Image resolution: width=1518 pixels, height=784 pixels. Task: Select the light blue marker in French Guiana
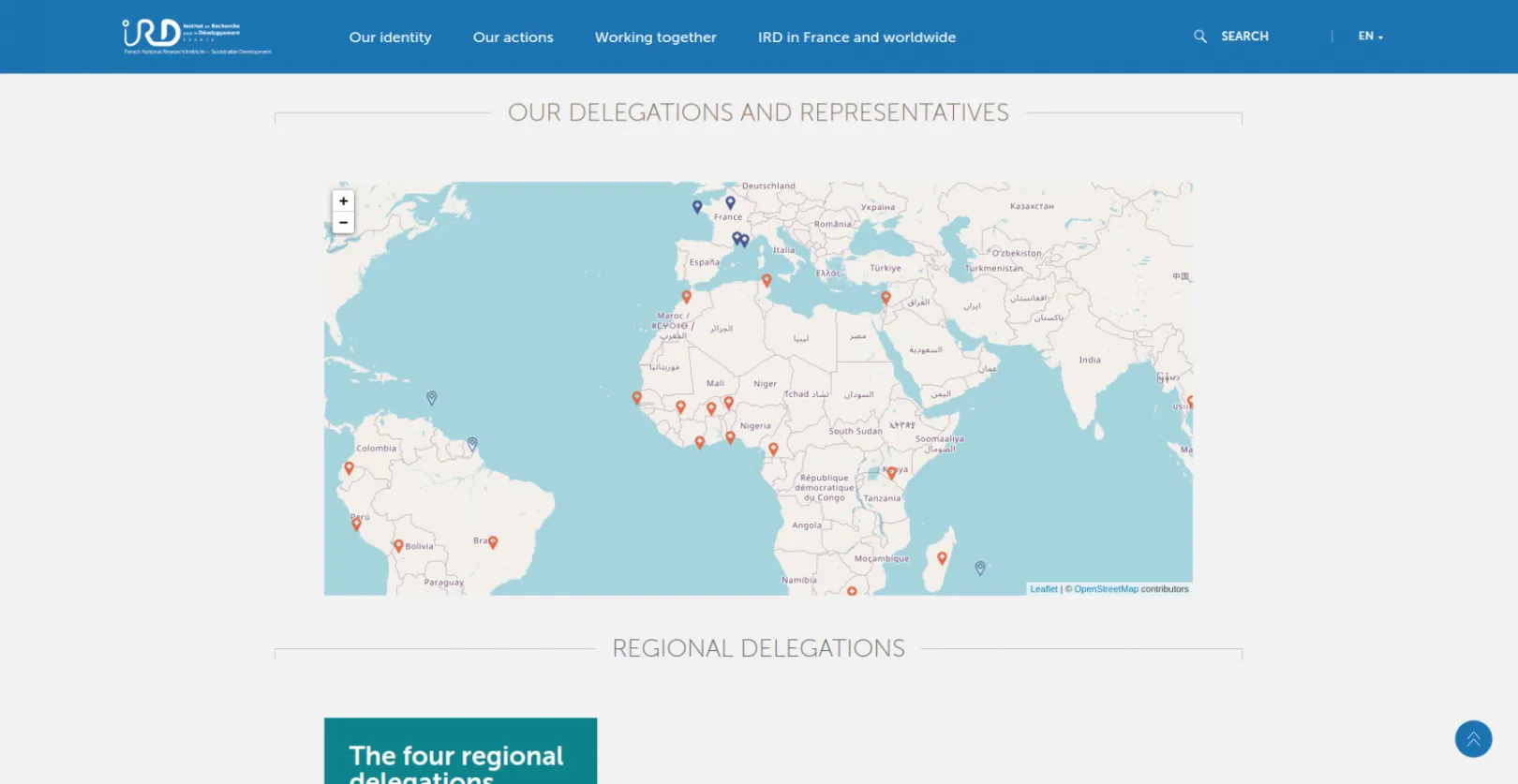472,444
